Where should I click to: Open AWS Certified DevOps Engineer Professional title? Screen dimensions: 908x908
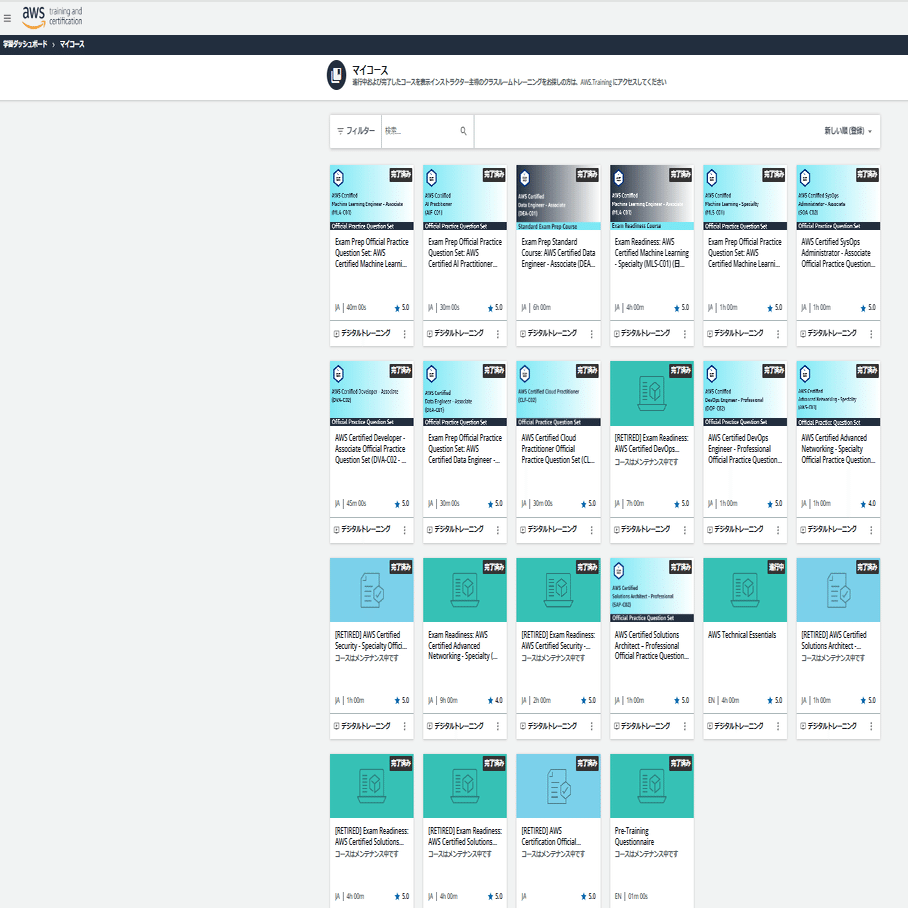point(745,449)
